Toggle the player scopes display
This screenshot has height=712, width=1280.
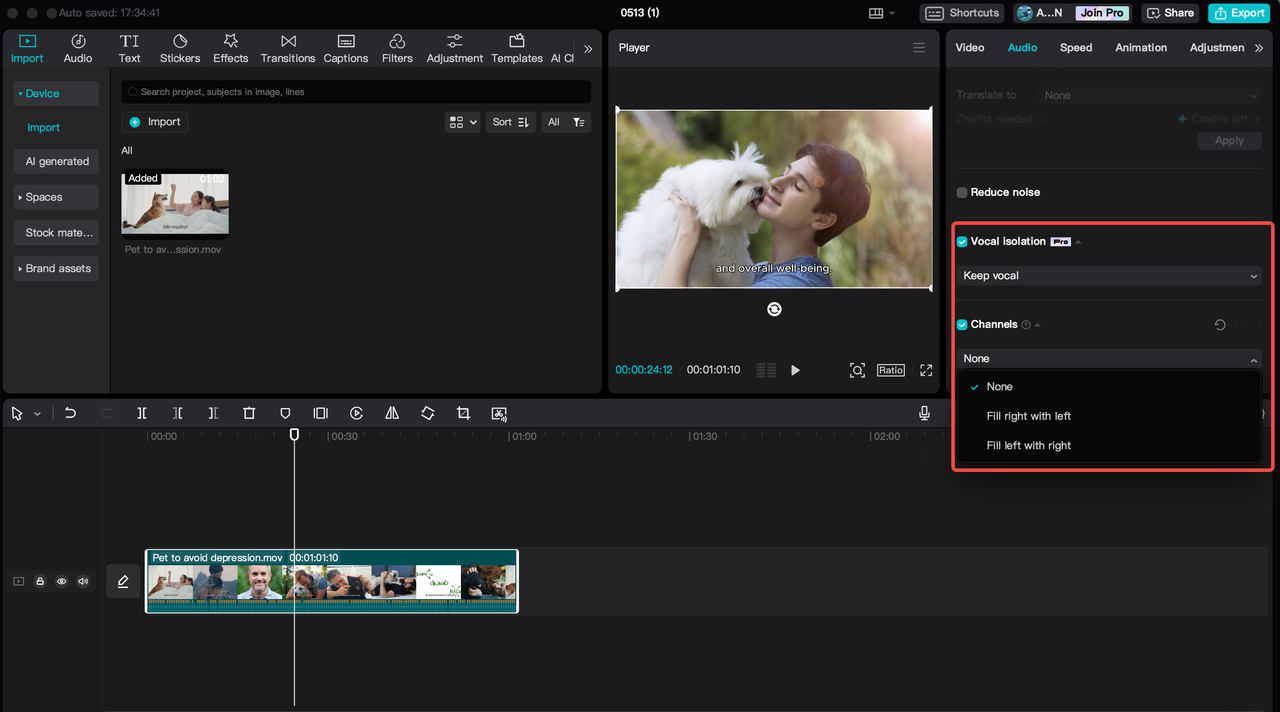(x=766, y=370)
